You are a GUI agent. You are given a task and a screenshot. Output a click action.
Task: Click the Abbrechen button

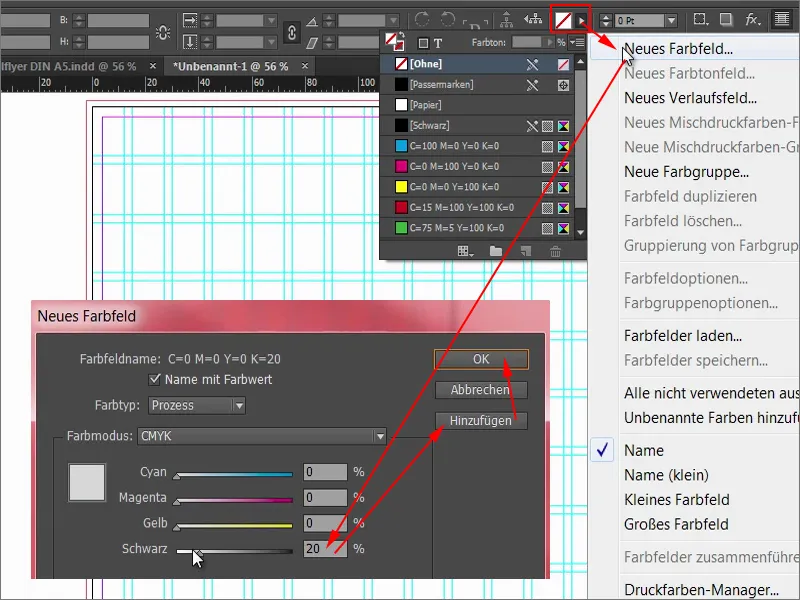(x=481, y=390)
